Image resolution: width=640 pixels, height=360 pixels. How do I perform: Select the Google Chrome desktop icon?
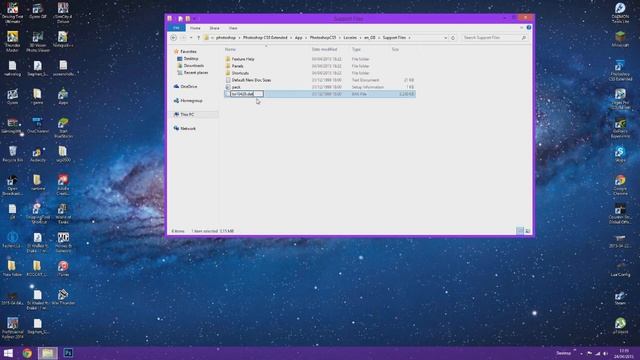[x=620, y=185]
